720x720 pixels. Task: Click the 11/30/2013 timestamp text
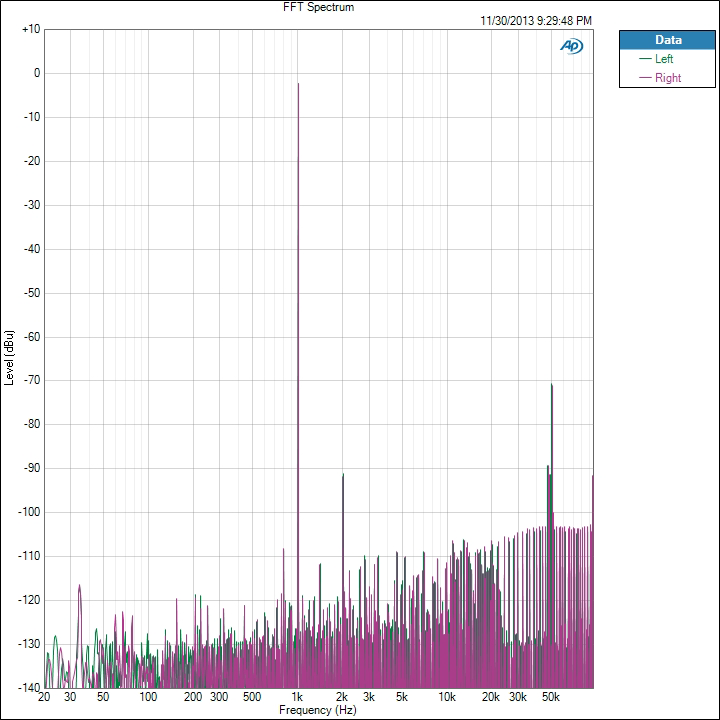536,20
